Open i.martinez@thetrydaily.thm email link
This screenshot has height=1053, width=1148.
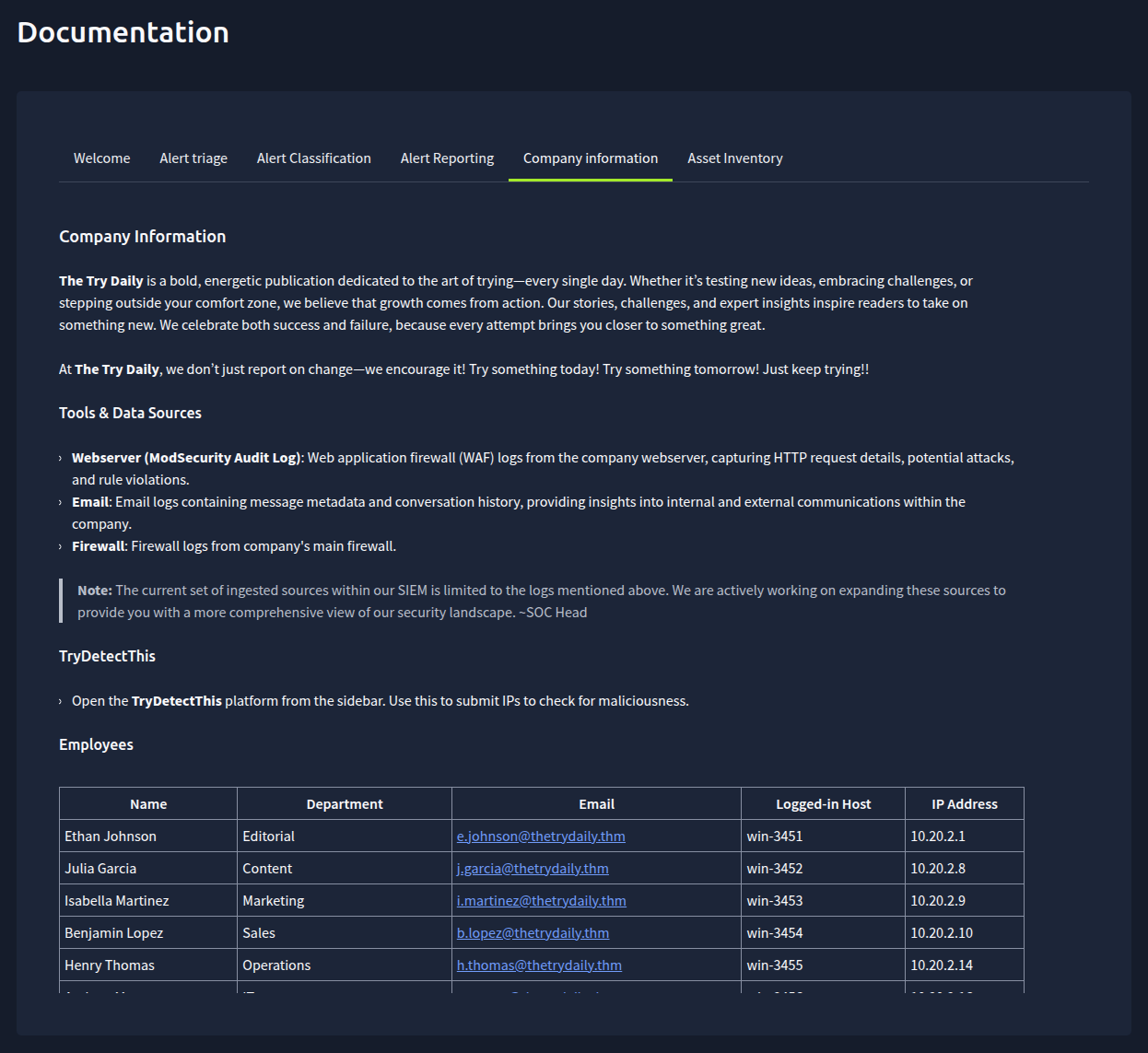[542, 901]
